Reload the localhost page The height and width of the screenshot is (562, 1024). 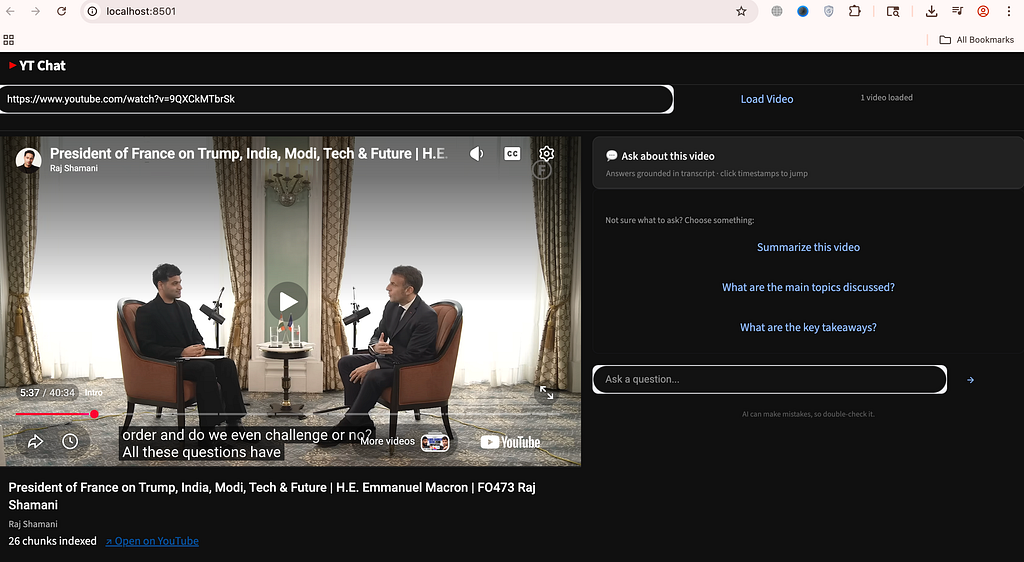[61, 11]
